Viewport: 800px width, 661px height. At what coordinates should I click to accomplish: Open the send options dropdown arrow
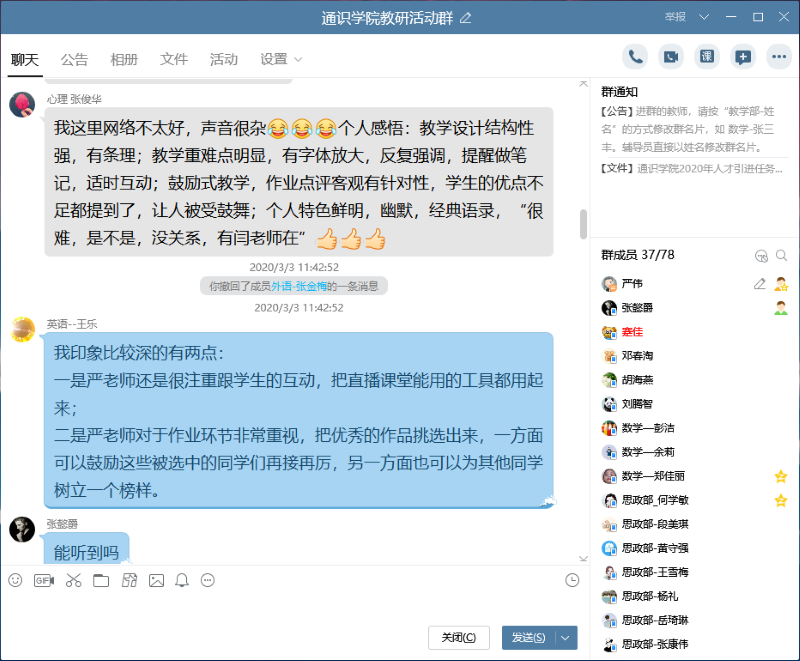(568, 637)
